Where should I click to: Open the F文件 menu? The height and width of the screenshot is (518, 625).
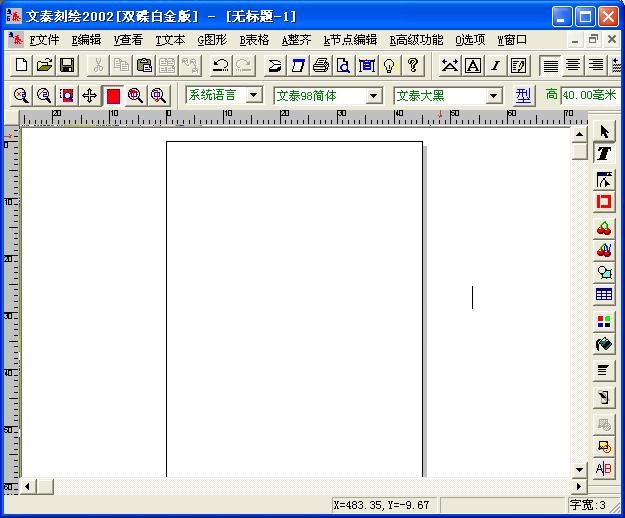[x=44, y=40]
